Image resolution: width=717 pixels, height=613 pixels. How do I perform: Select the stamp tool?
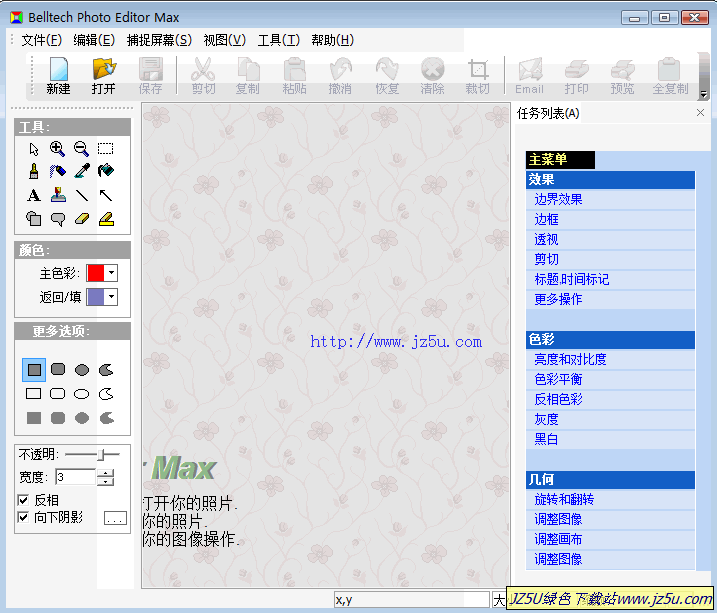pos(58,195)
